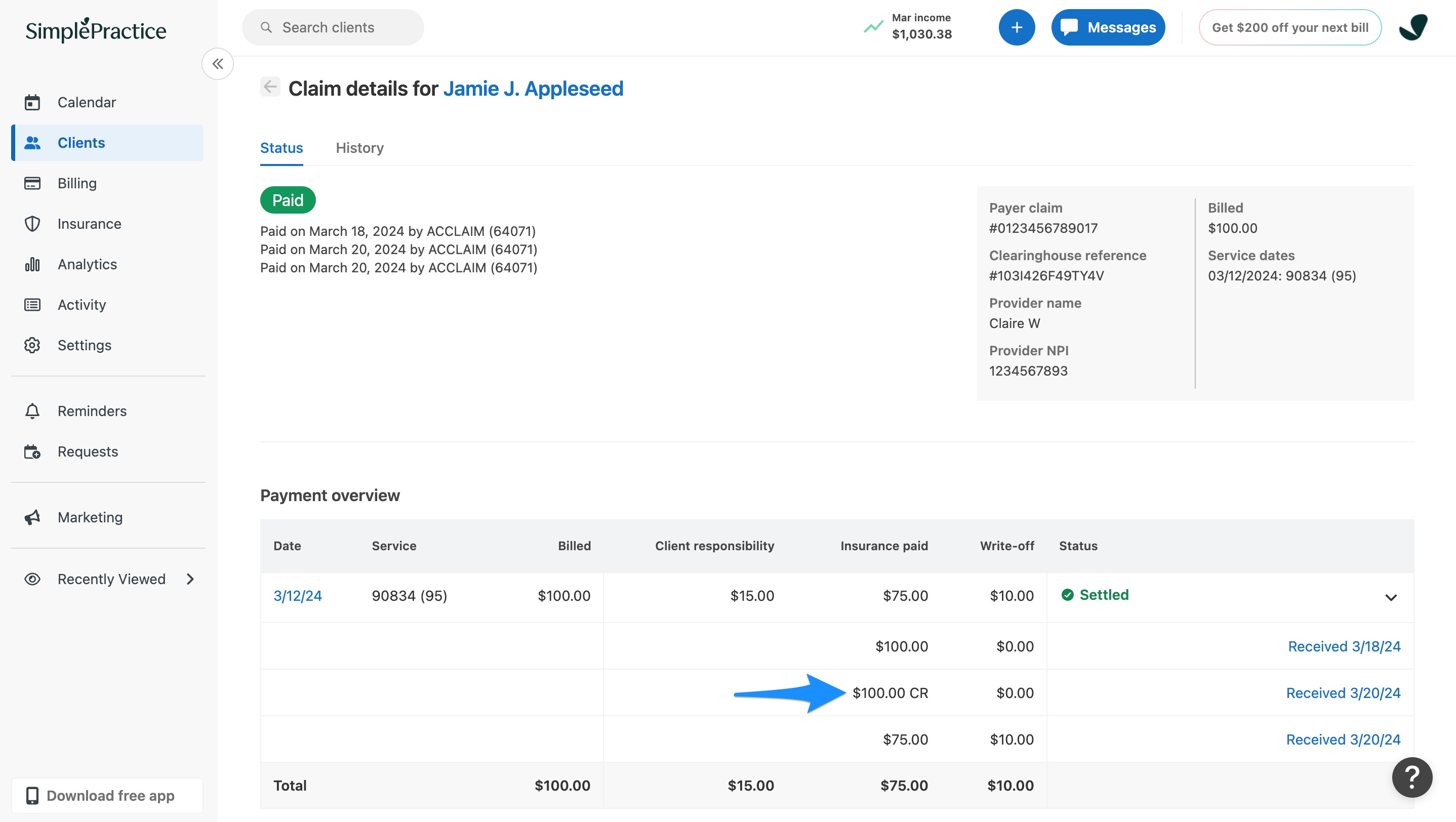This screenshot has height=822, width=1456.
Task: Expand Recently Viewed chevron arrow
Action: (190, 579)
